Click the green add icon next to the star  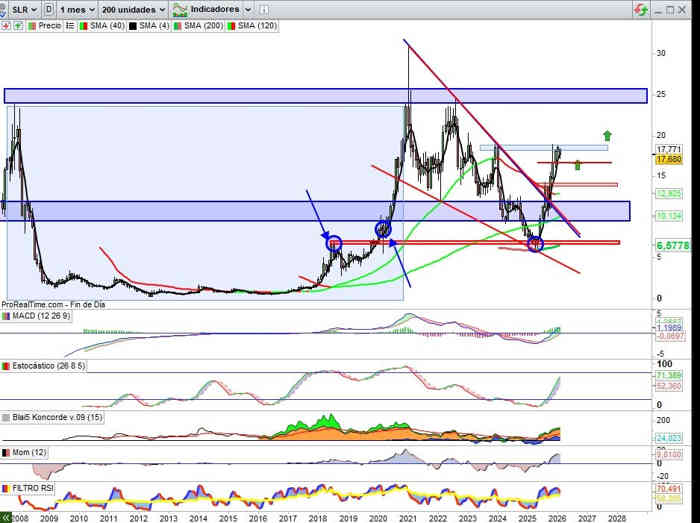(18, 24)
